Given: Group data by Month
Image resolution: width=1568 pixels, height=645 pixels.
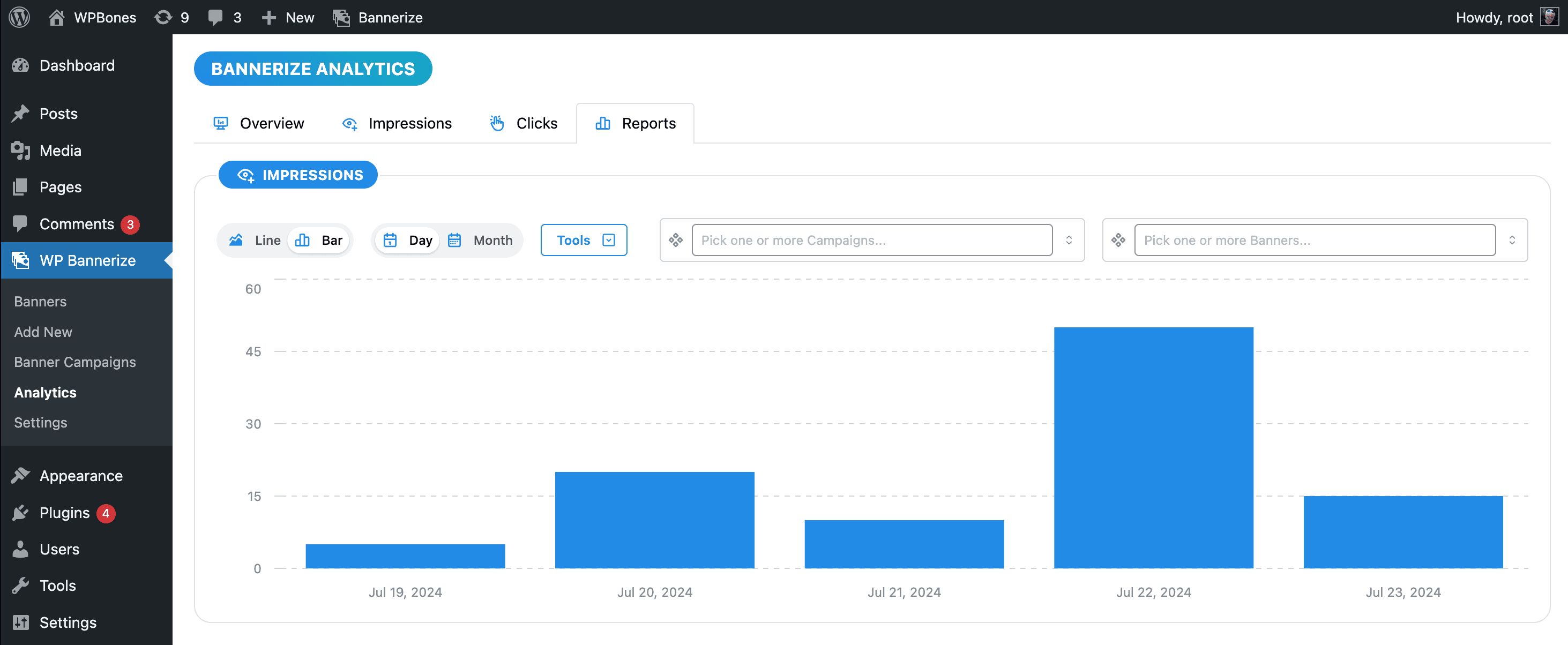Looking at the screenshot, I should 480,241.
